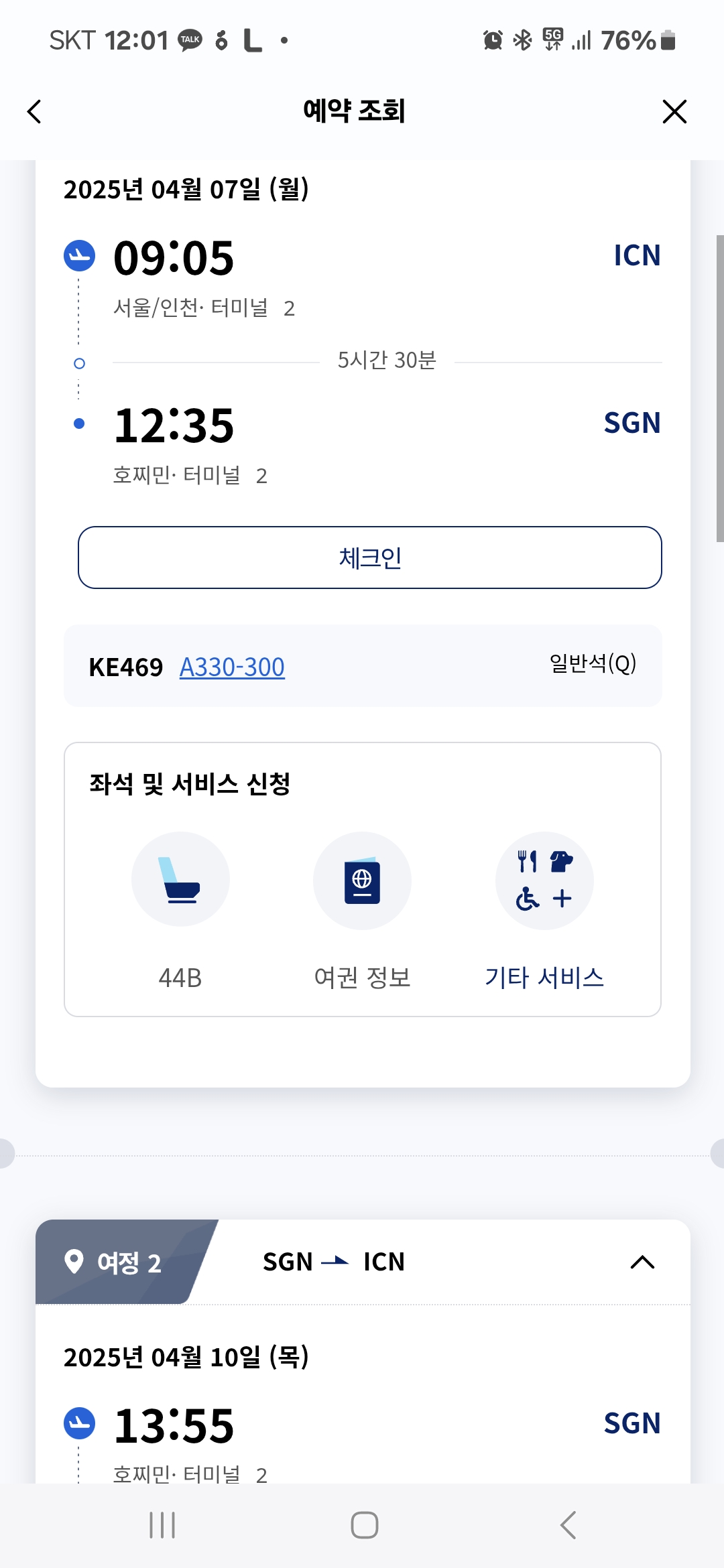Open 기타 서비스 extra services icon
The image size is (724, 1568).
point(544,880)
